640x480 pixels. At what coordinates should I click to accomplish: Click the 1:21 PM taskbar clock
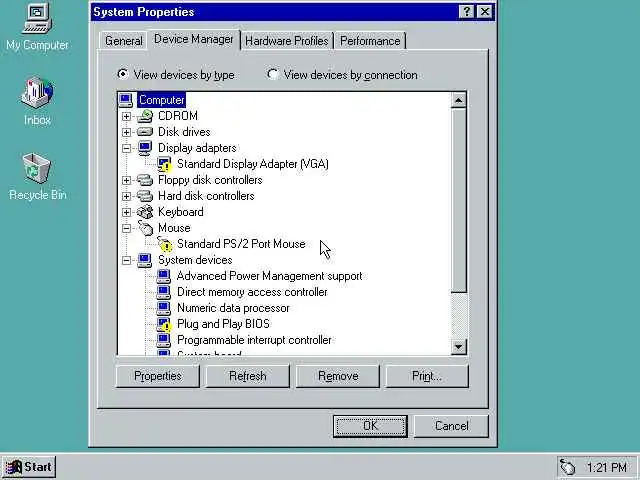click(x=607, y=467)
